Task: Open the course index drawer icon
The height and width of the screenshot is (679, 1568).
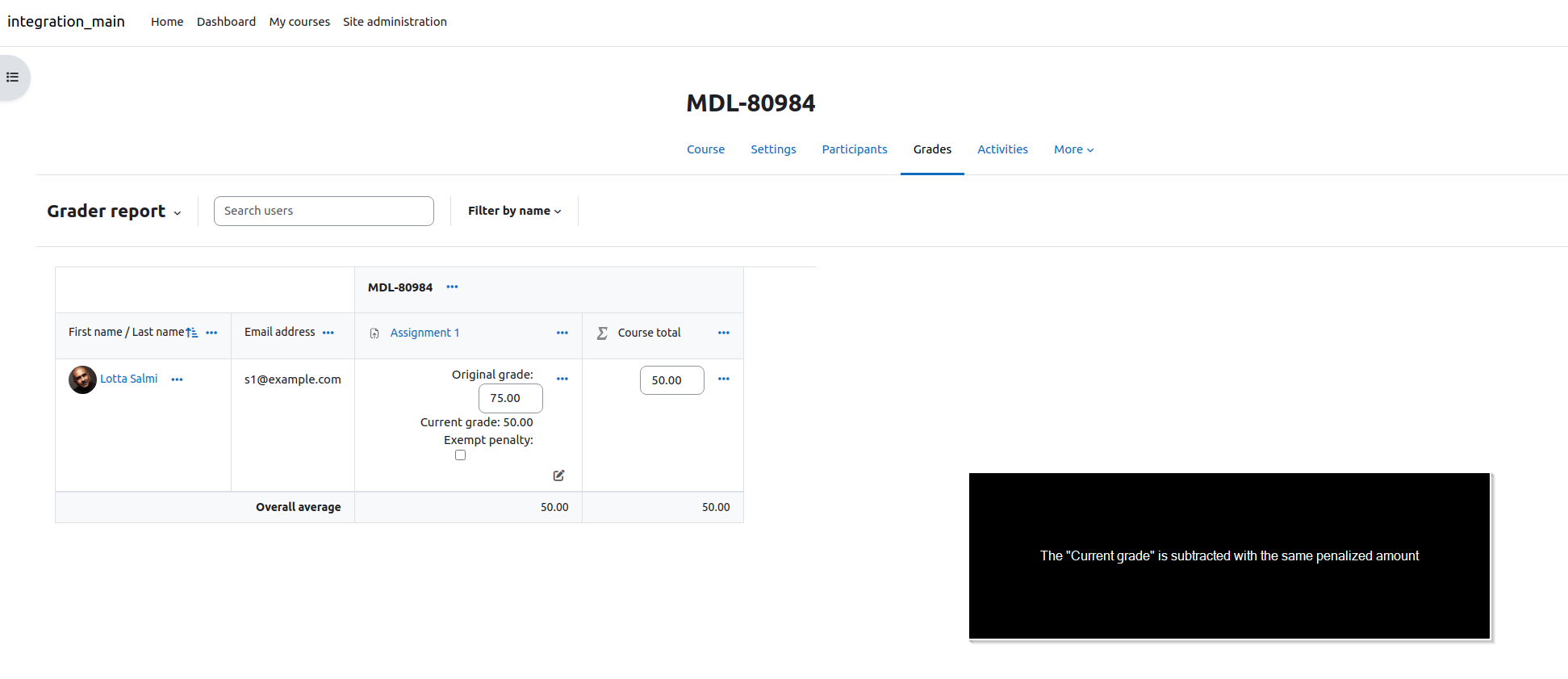Action: click(x=12, y=78)
